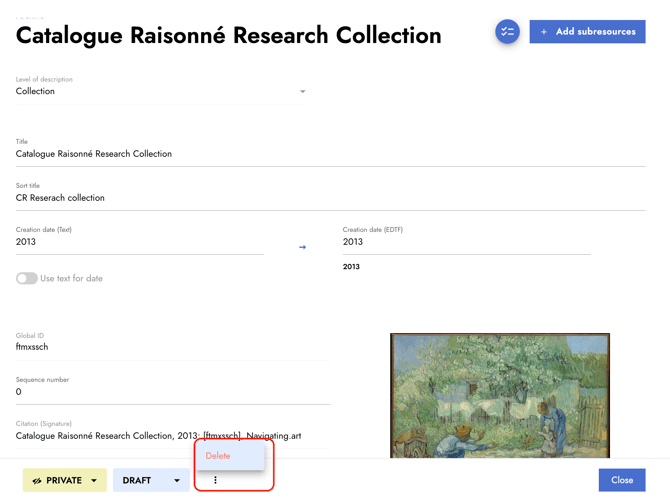This screenshot has width=670, height=497.
Task: Open the three-dot more options menu
Action: [x=215, y=480]
